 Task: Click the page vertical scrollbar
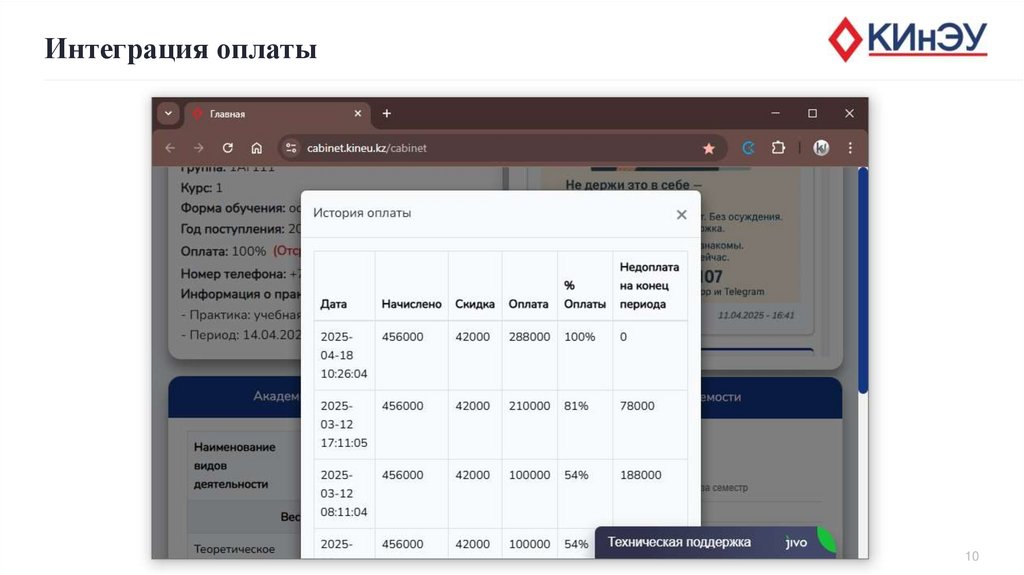[863, 281]
